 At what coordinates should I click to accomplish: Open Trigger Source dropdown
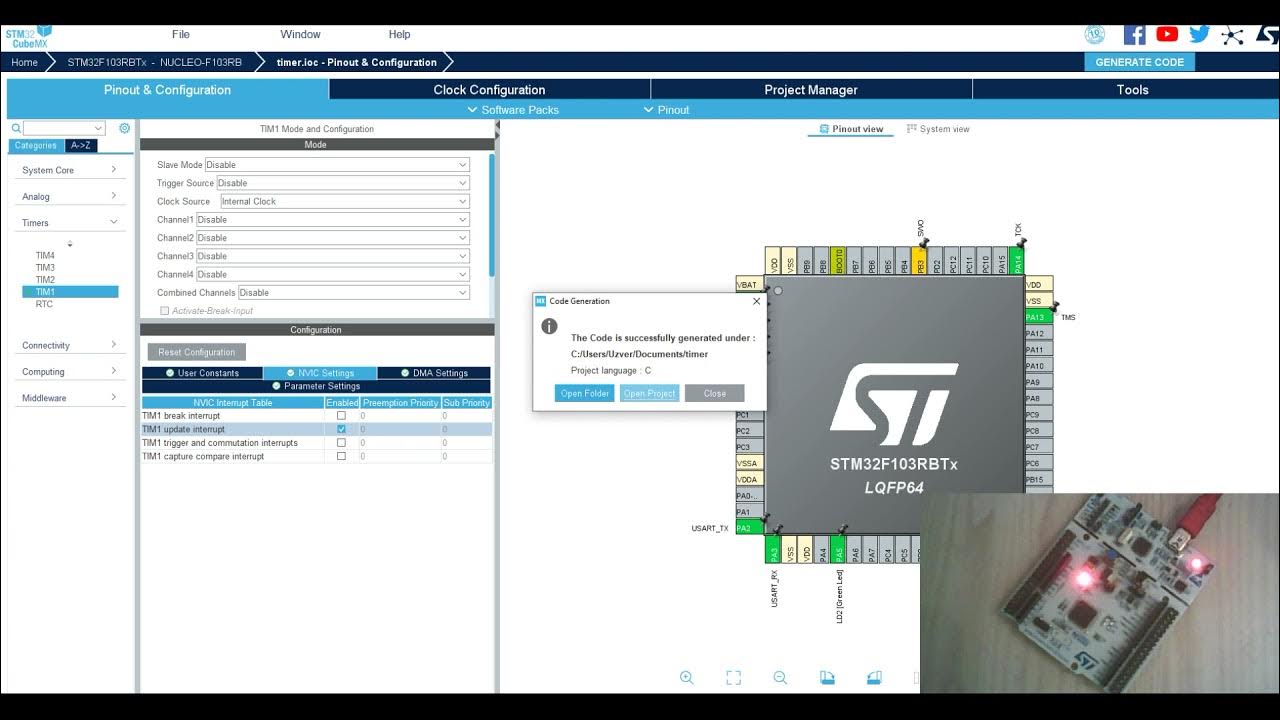click(x=343, y=183)
